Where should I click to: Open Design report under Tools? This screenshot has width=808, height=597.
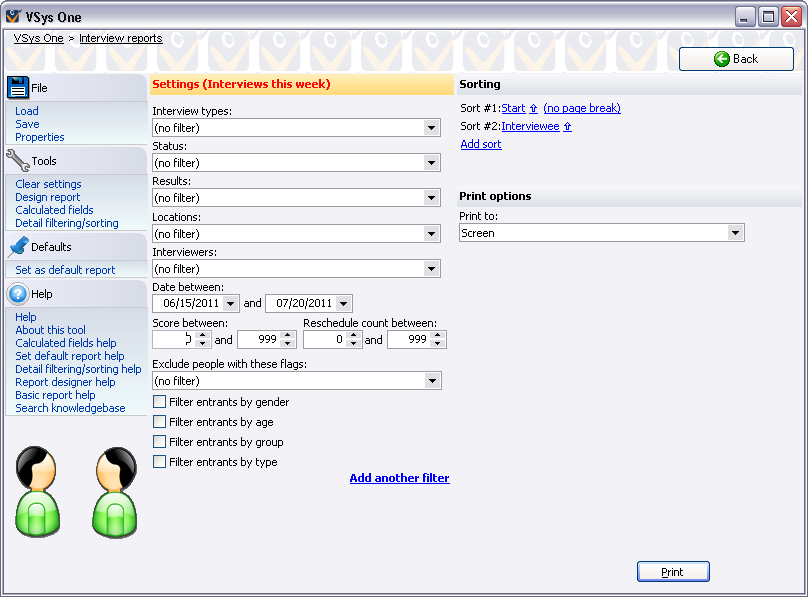tap(48, 197)
